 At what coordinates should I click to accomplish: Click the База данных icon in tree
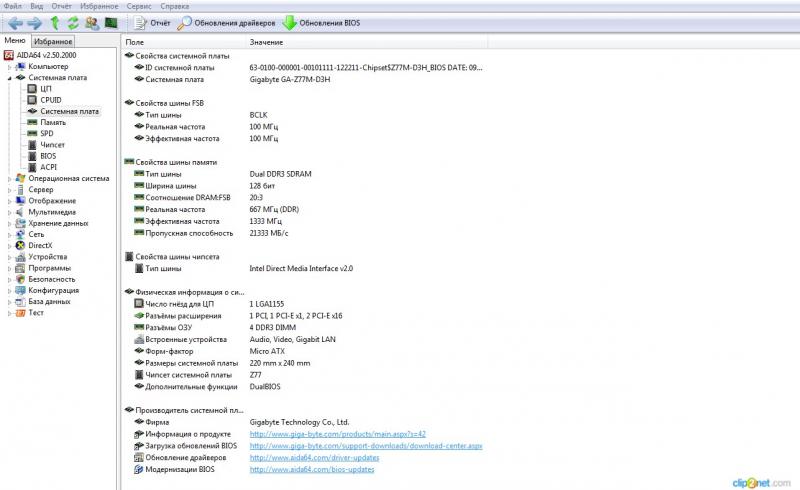tap(20, 302)
